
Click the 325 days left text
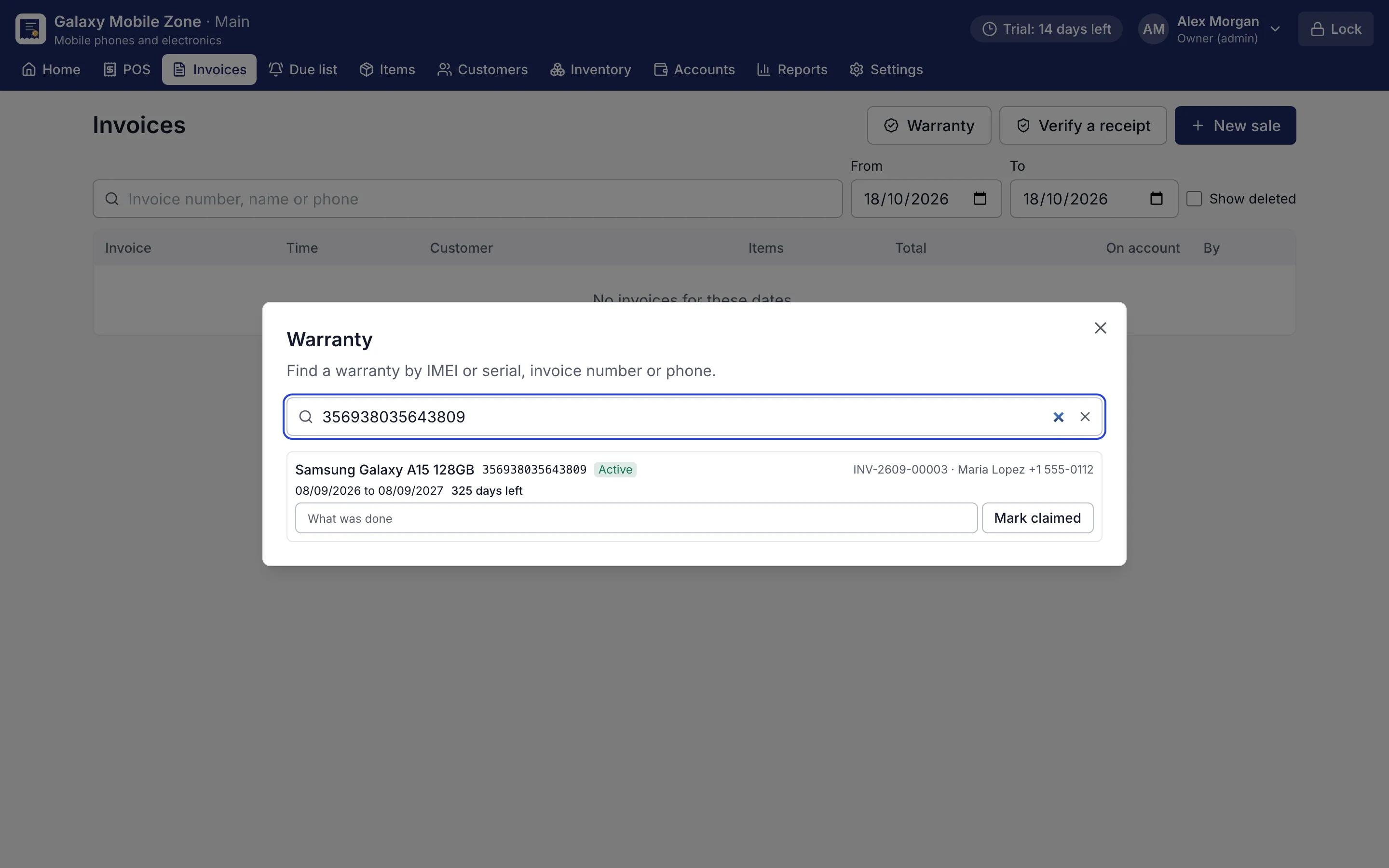point(487,491)
